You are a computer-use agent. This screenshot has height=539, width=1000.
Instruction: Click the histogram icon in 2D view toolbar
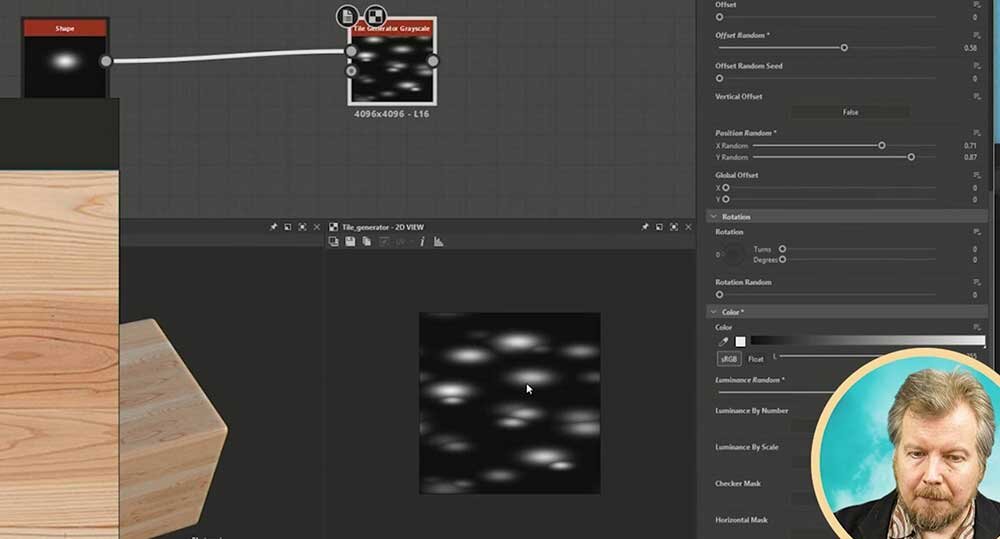pos(439,242)
